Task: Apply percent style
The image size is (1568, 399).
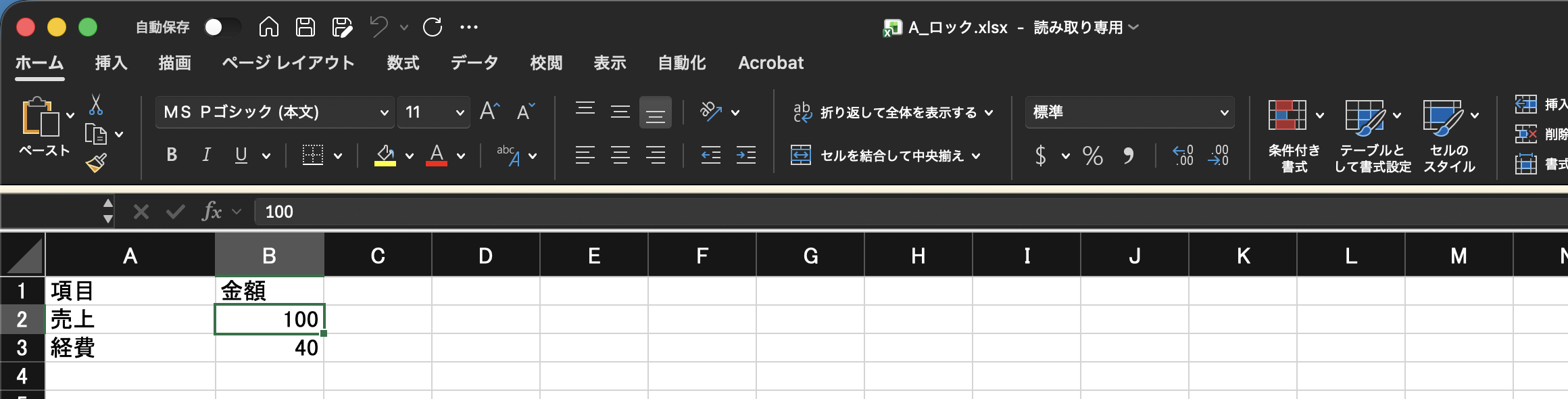Action: point(1093,156)
